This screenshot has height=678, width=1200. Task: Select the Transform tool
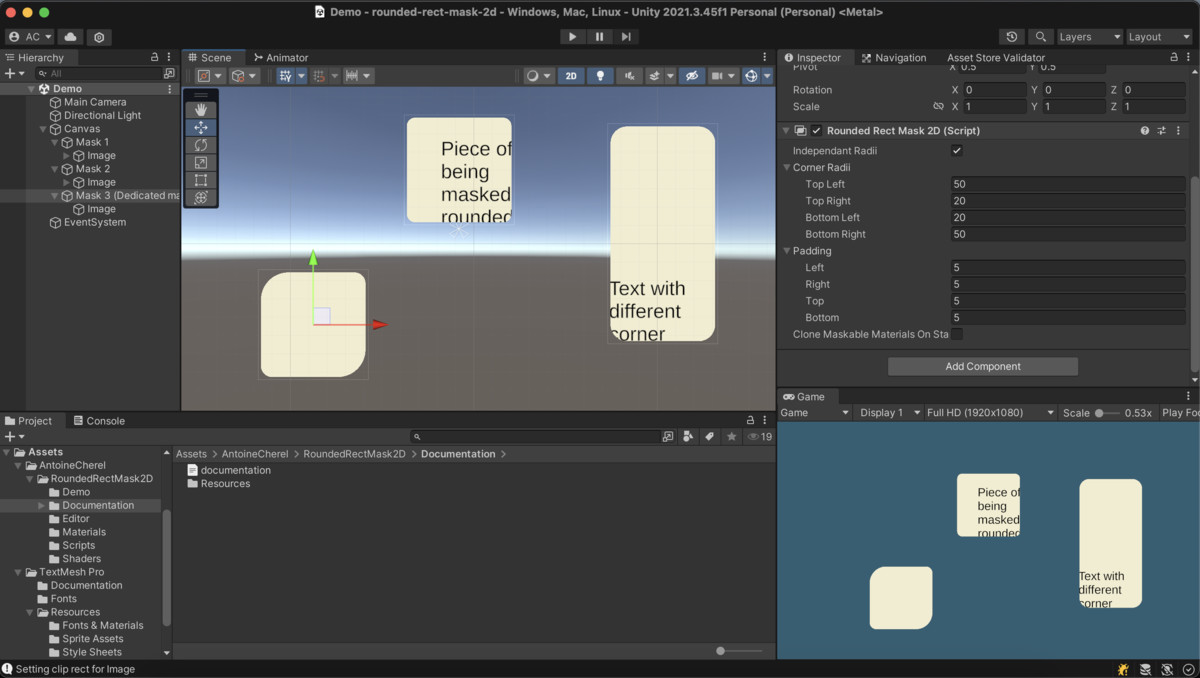tap(201, 198)
